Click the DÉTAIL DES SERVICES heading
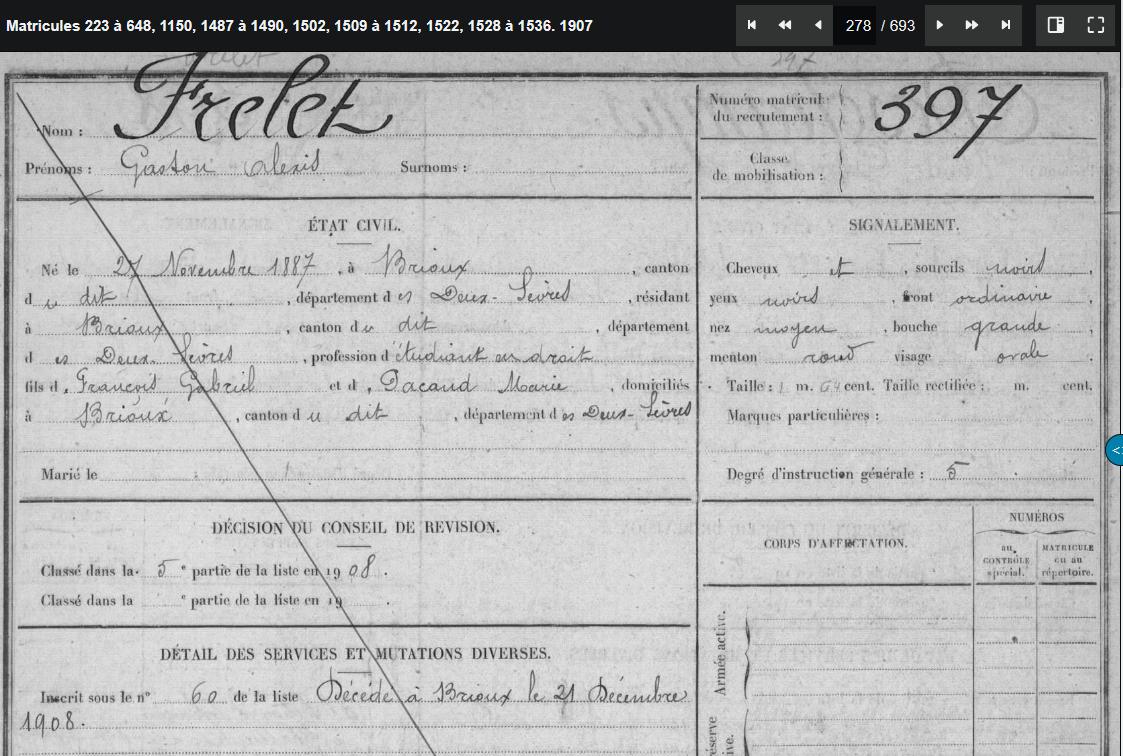The image size is (1123, 756). [x=355, y=654]
